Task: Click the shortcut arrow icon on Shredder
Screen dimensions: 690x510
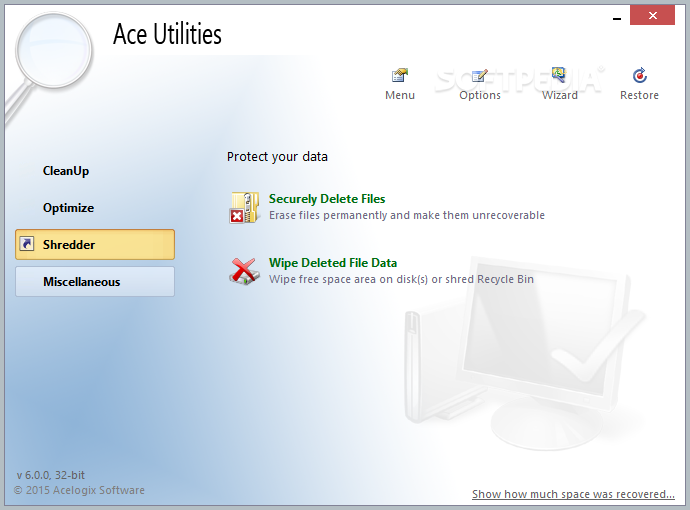Action: 27,244
